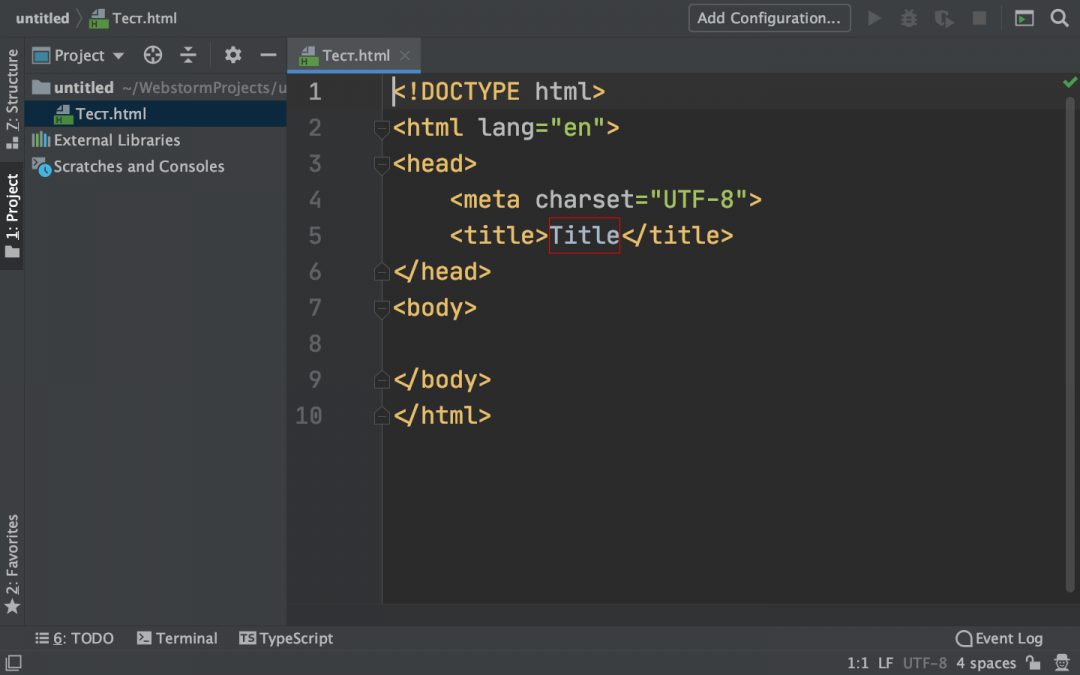Close the Тест.html editor tab
This screenshot has height=675, width=1080.
[x=405, y=56]
